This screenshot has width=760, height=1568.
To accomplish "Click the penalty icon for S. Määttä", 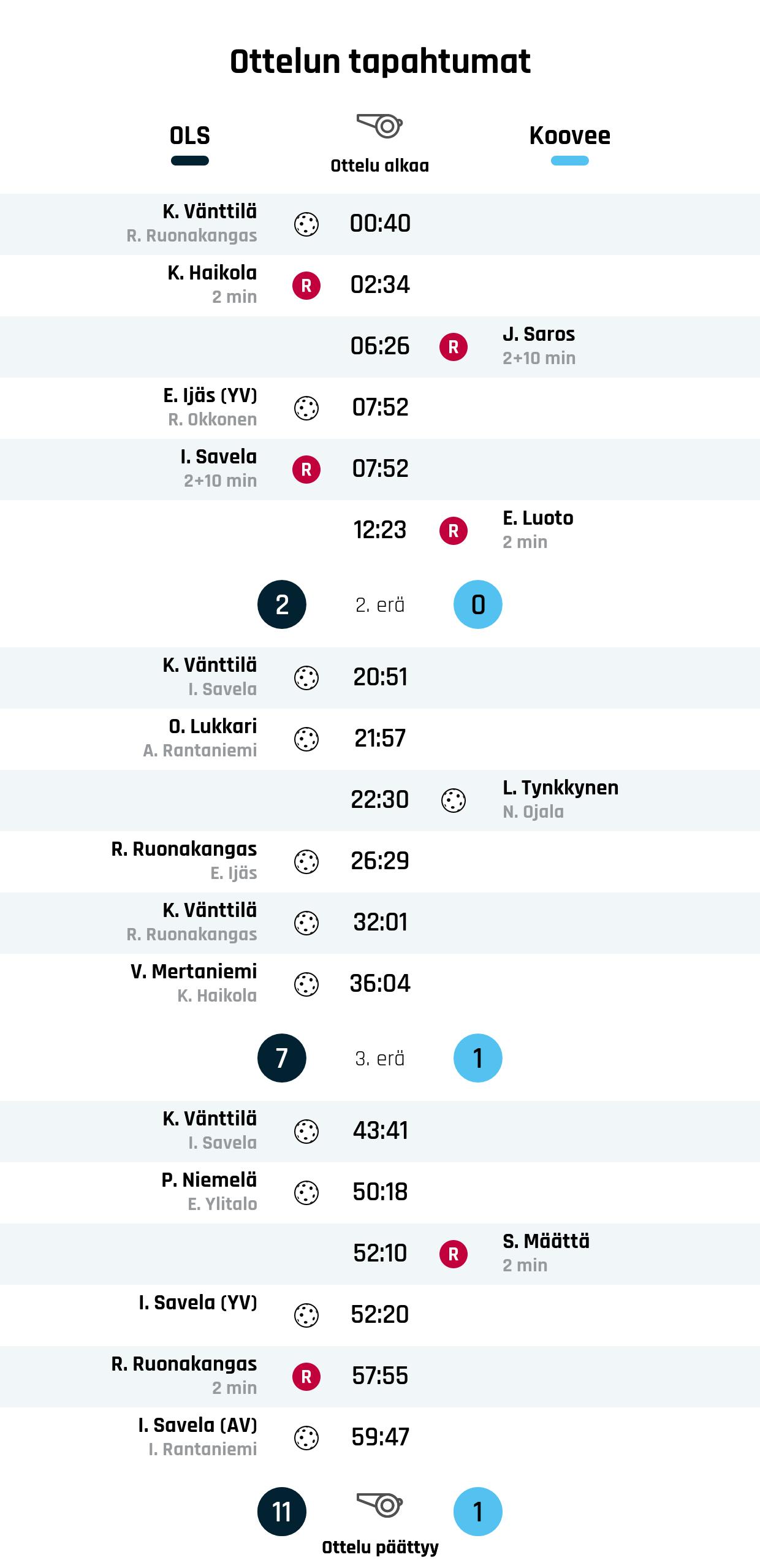I will [x=454, y=1254].
